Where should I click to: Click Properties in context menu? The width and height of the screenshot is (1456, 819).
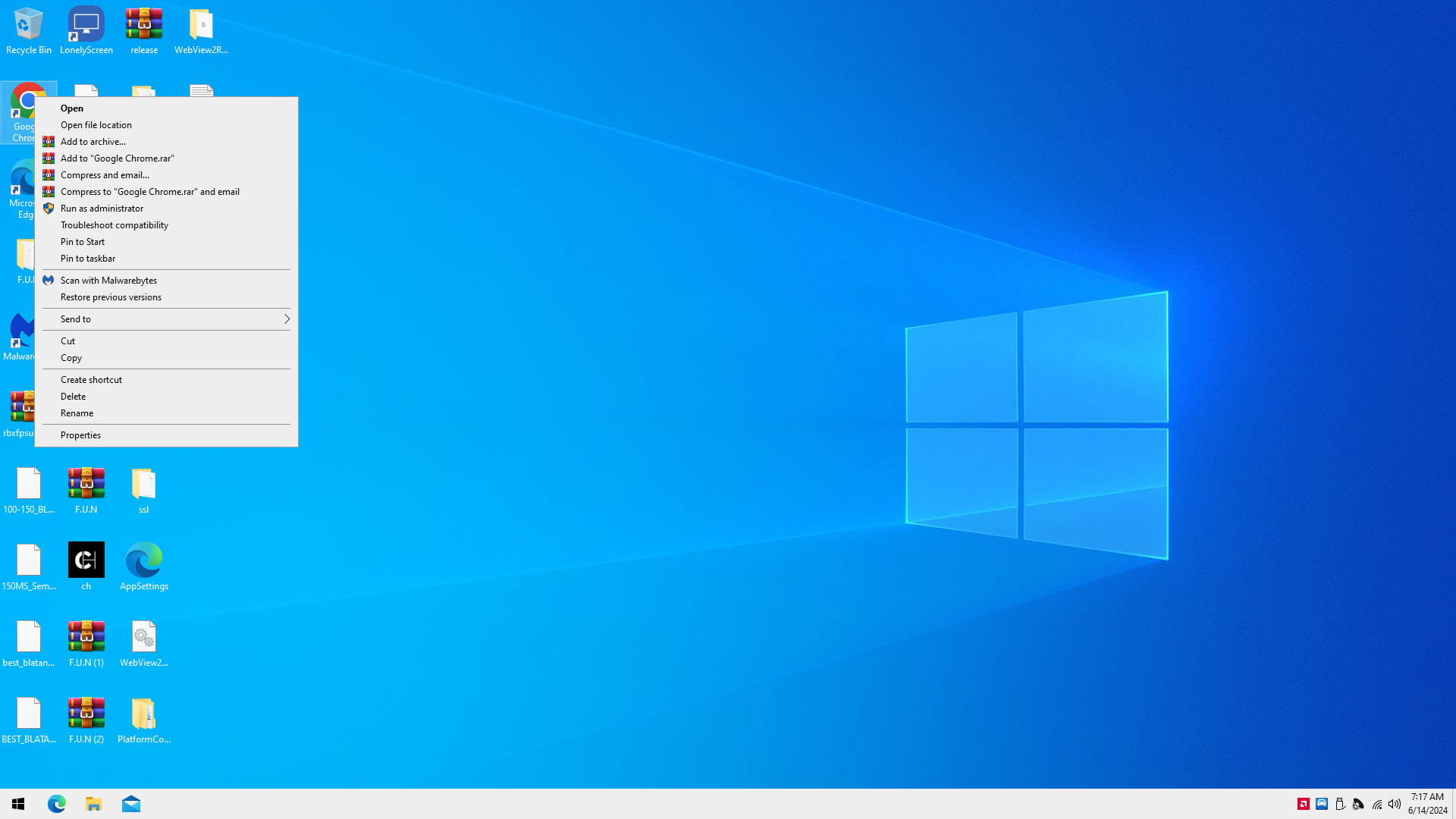80,435
